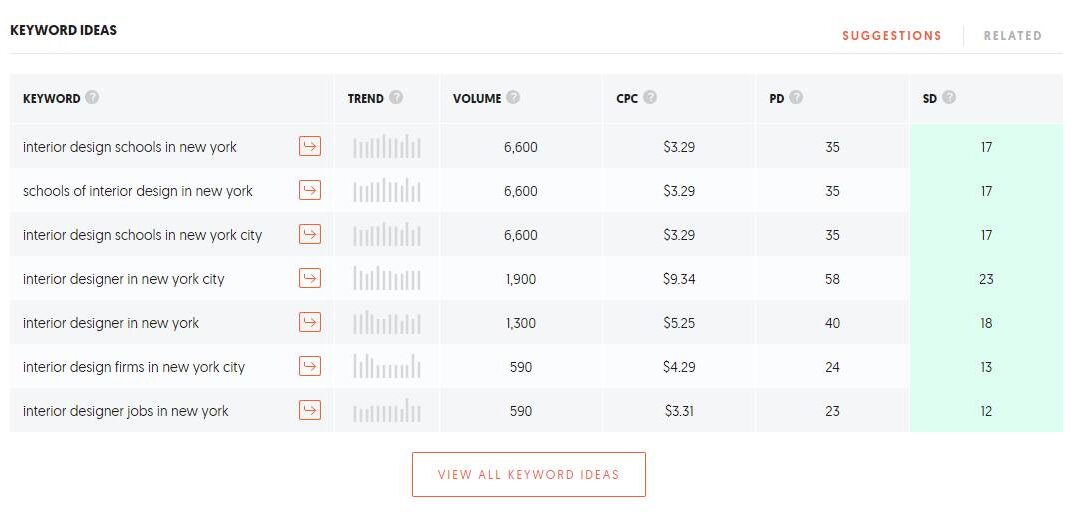Click arrow icon next to 'interior designer in new york'
Image resolution: width=1080 pixels, height=514 pixels.
tap(310, 323)
